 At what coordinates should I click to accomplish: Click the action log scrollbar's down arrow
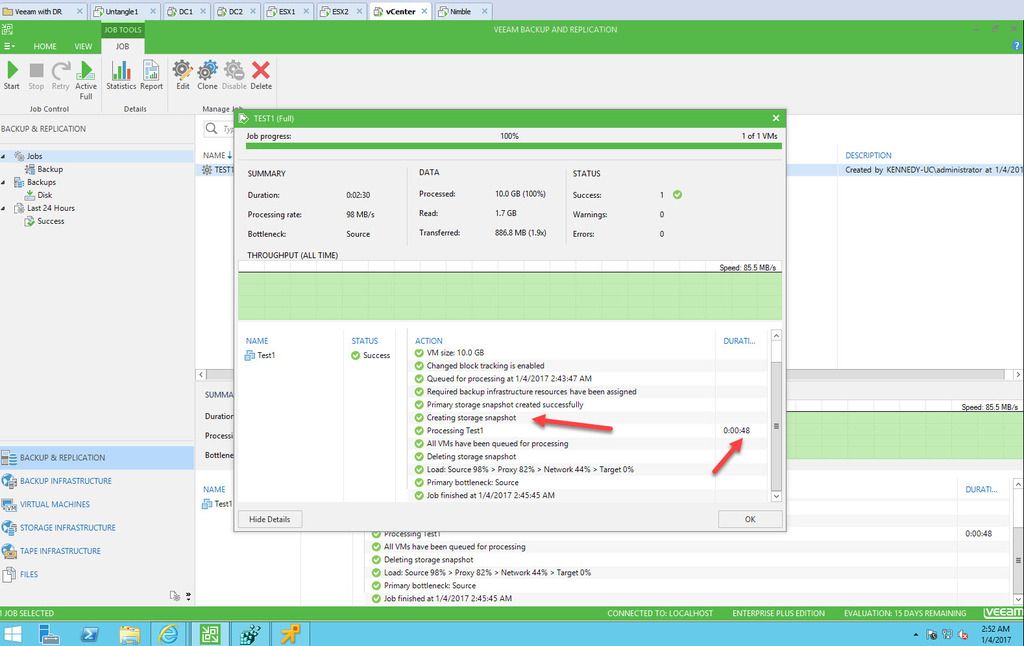(776, 496)
